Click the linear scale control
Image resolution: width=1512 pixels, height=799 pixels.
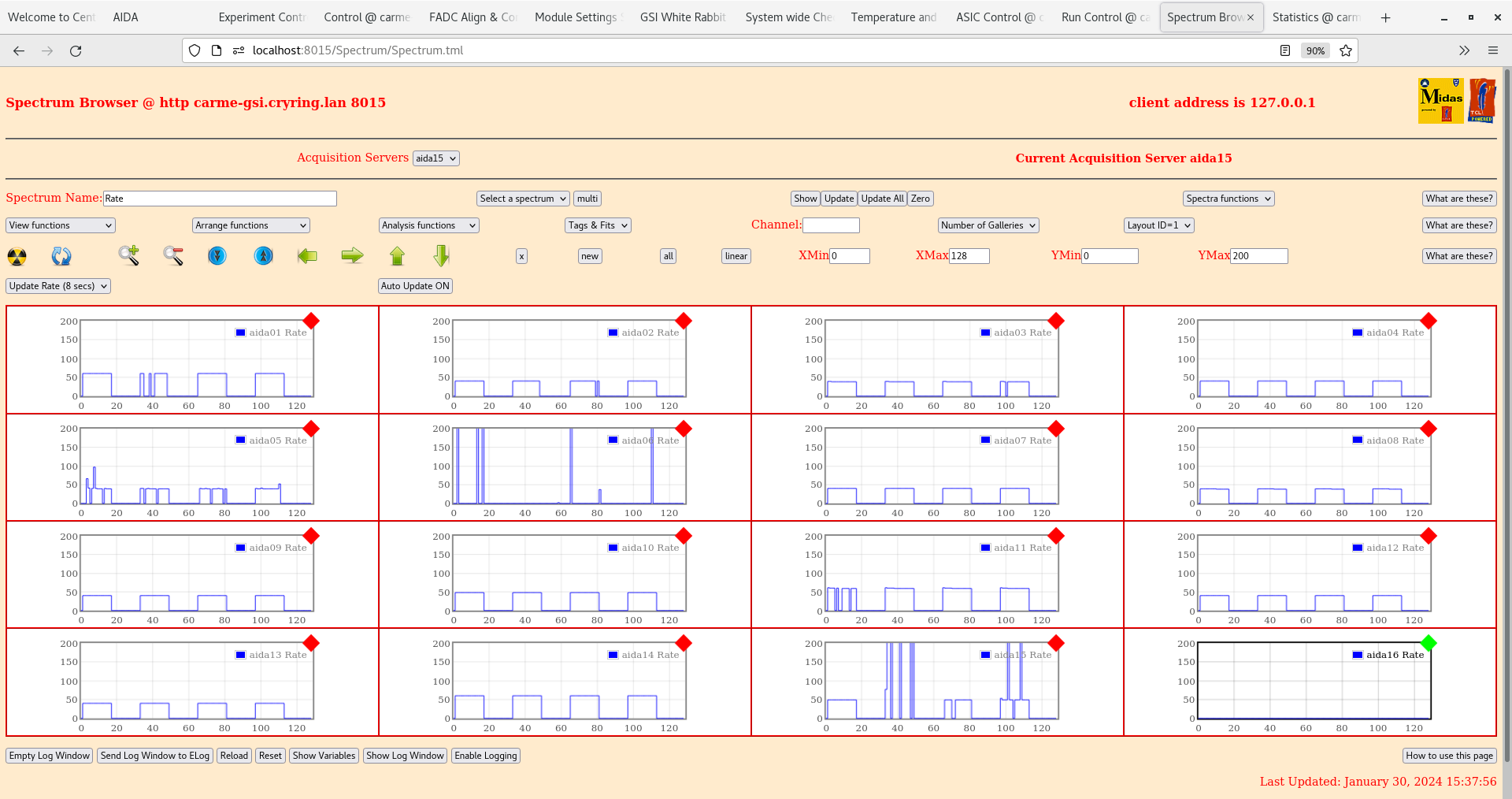735,256
